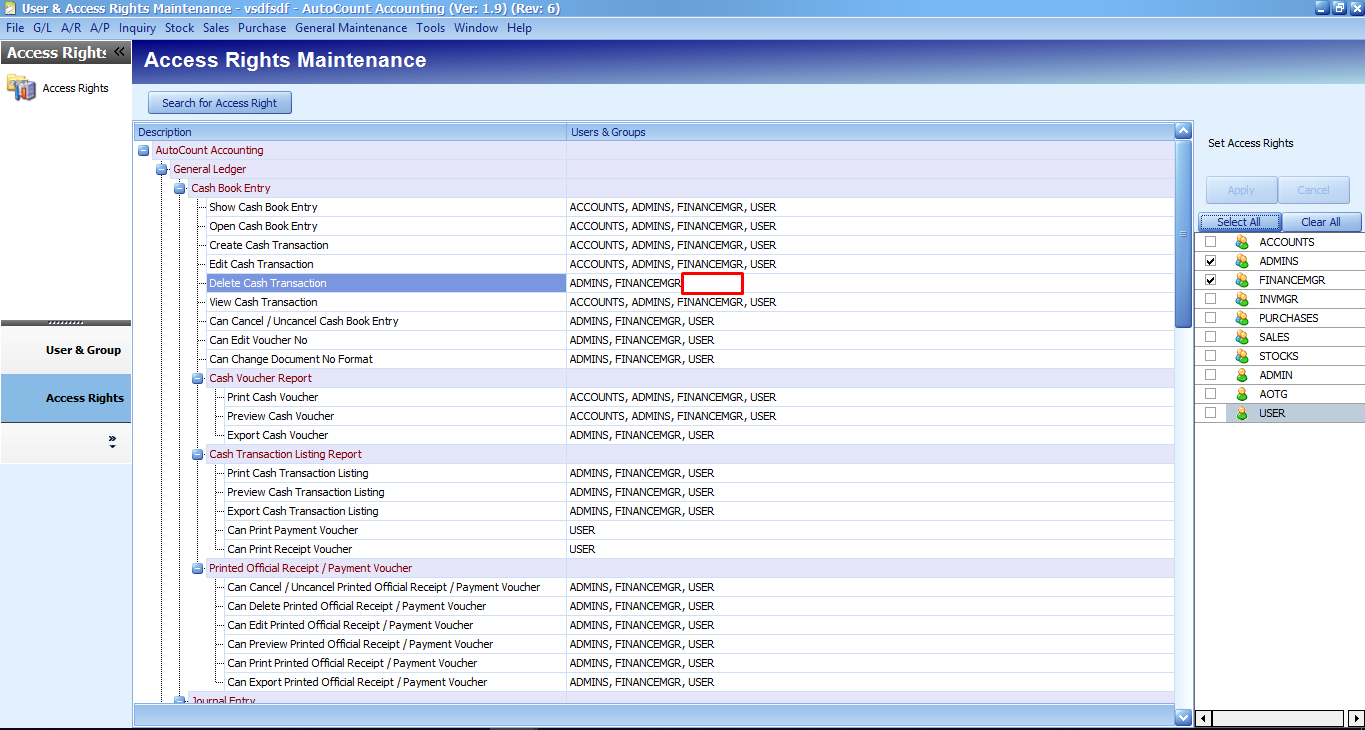Uncheck the ADMINS checkbox
Screen dimensions: 1365x730
[1211, 261]
